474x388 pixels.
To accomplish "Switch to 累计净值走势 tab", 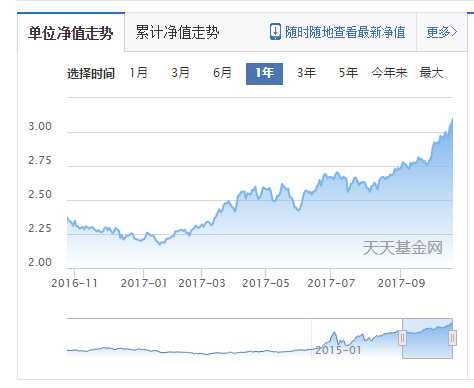I will pos(177,33).
